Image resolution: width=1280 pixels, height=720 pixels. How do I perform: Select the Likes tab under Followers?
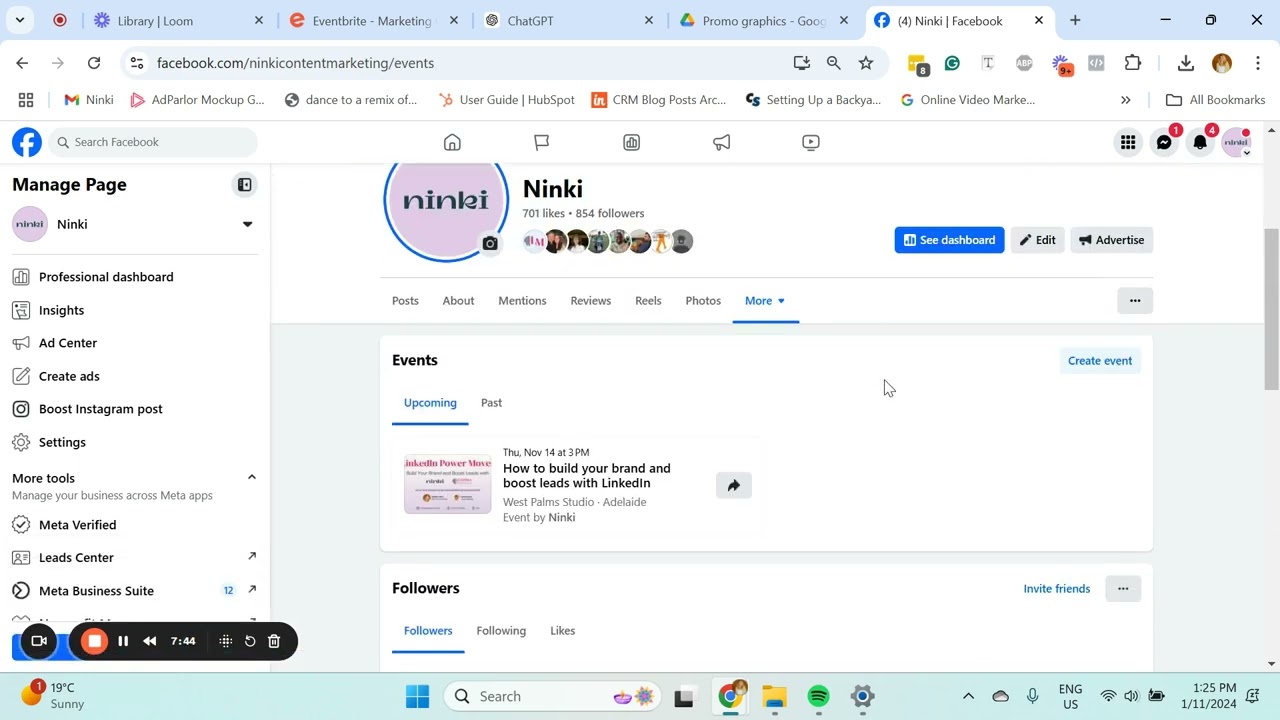click(562, 631)
